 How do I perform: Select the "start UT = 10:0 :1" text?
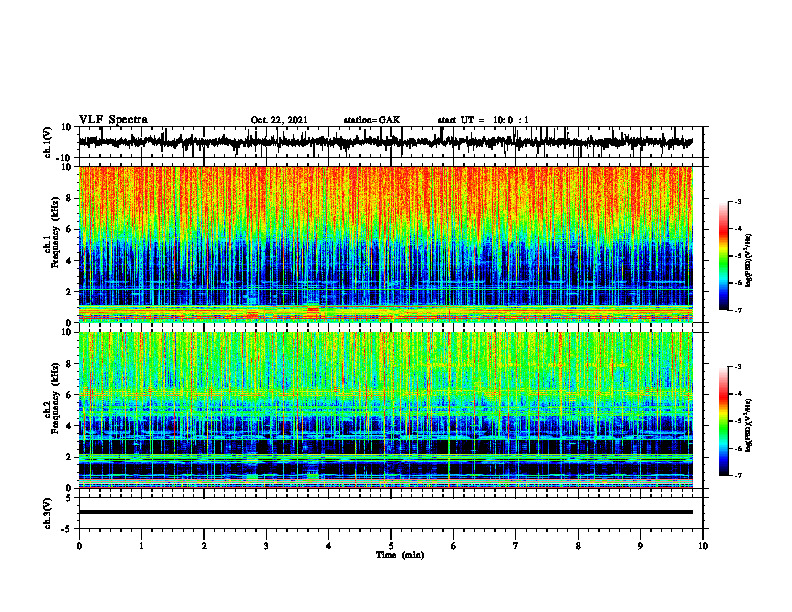(483, 120)
